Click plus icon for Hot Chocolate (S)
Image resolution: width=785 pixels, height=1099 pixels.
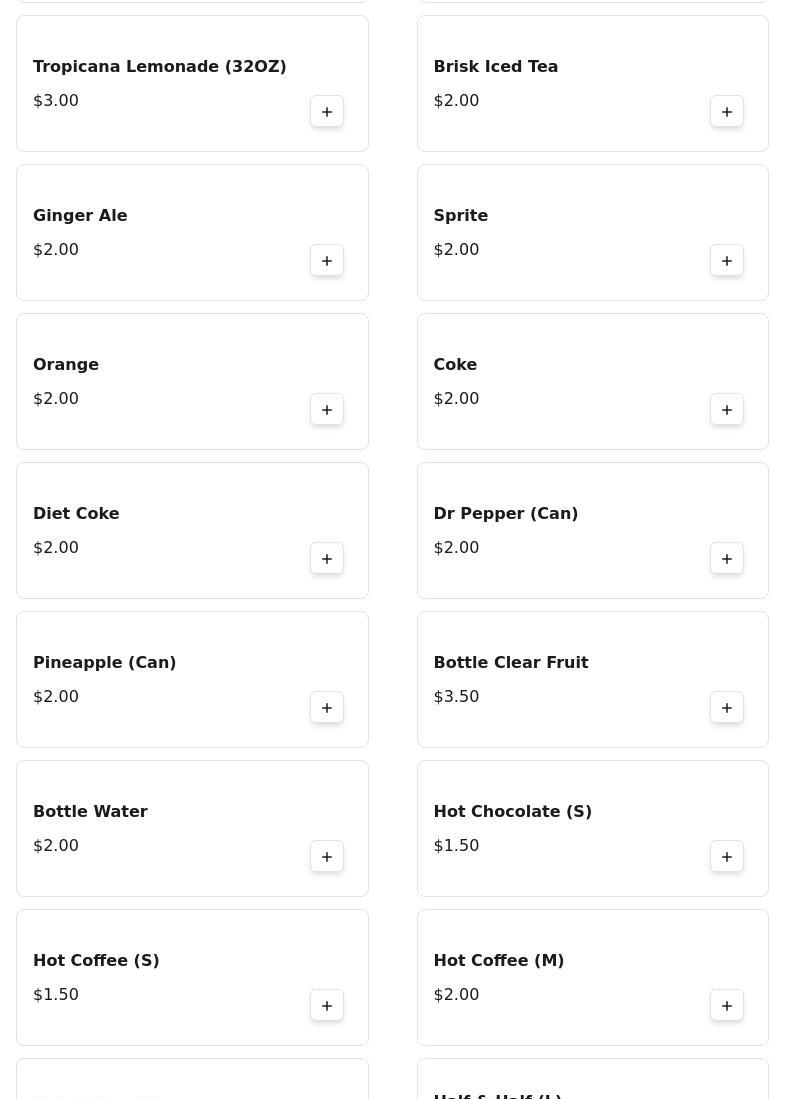pos(727,857)
